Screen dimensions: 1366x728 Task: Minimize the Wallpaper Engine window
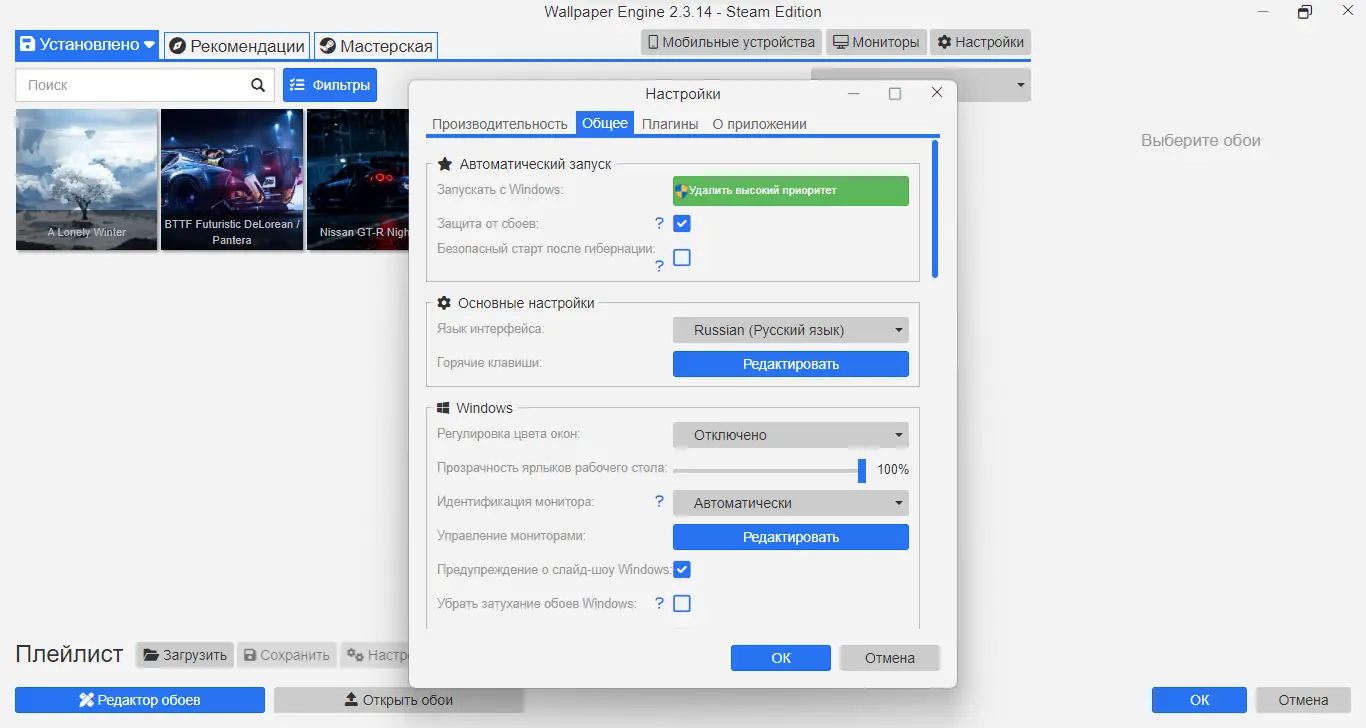(x=1262, y=12)
